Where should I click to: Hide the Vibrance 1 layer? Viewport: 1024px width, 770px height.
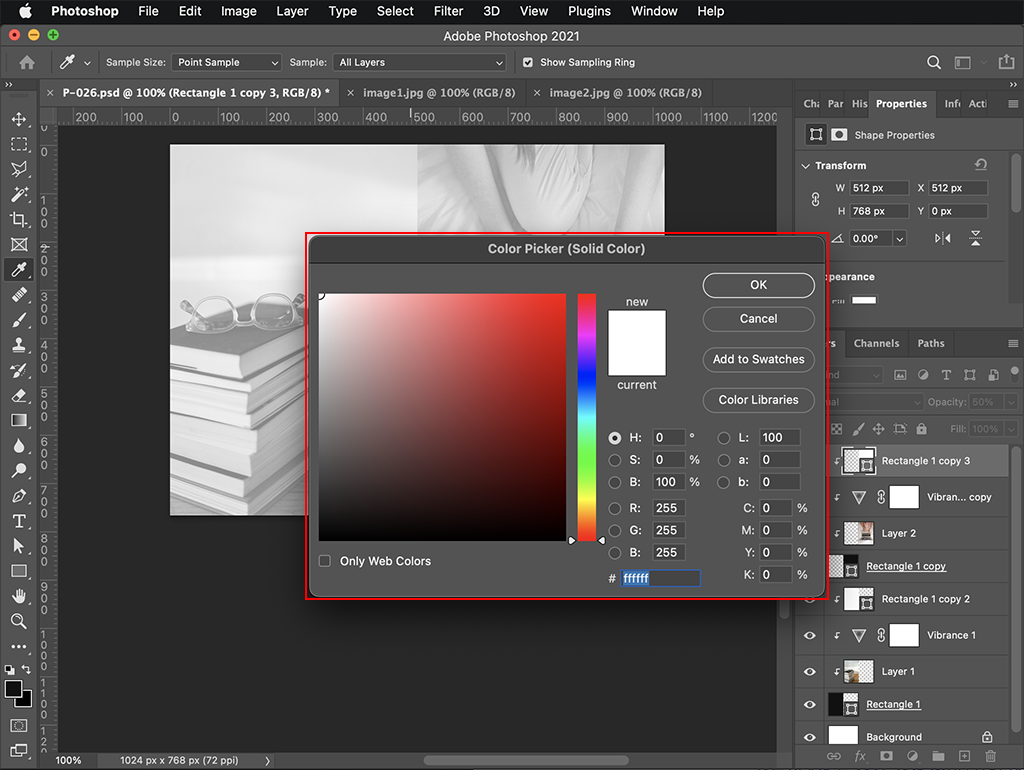(x=810, y=635)
